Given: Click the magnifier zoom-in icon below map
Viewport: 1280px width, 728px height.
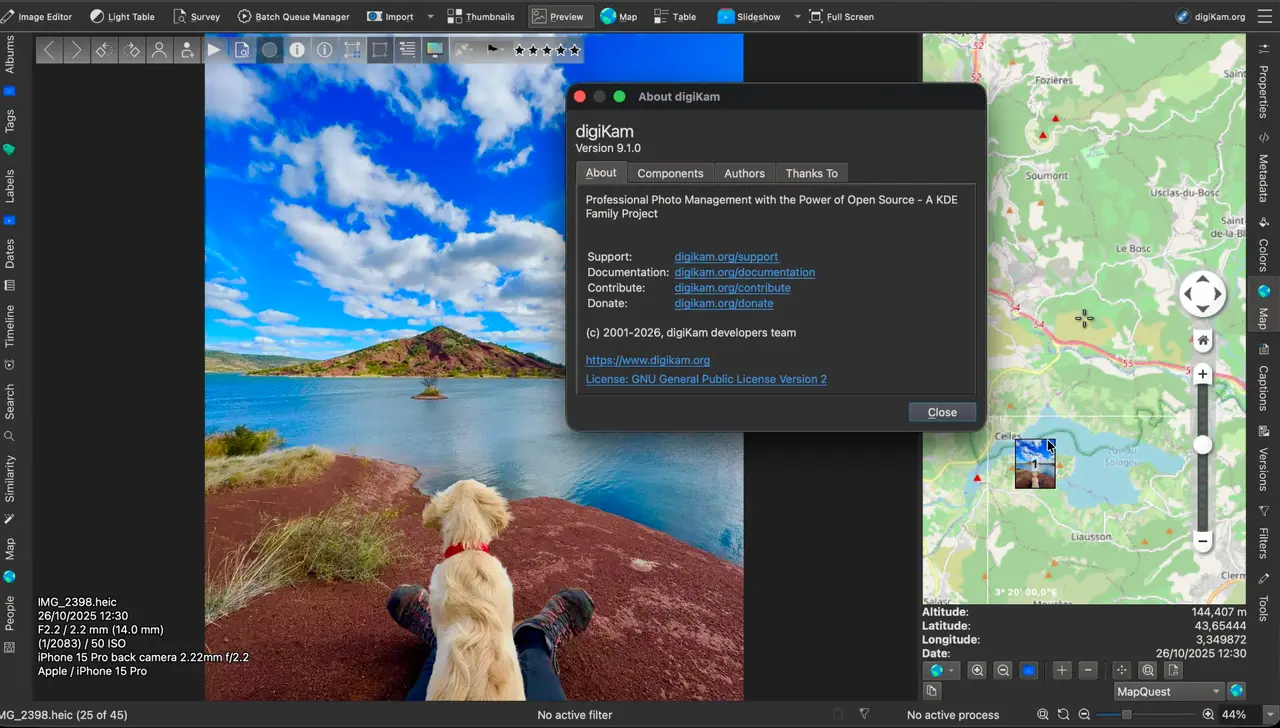Looking at the screenshot, I should click(977, 670).
